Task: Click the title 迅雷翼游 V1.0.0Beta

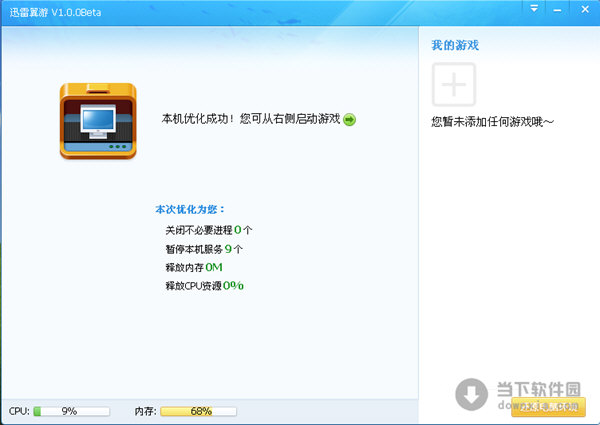Action: (55, 12)
